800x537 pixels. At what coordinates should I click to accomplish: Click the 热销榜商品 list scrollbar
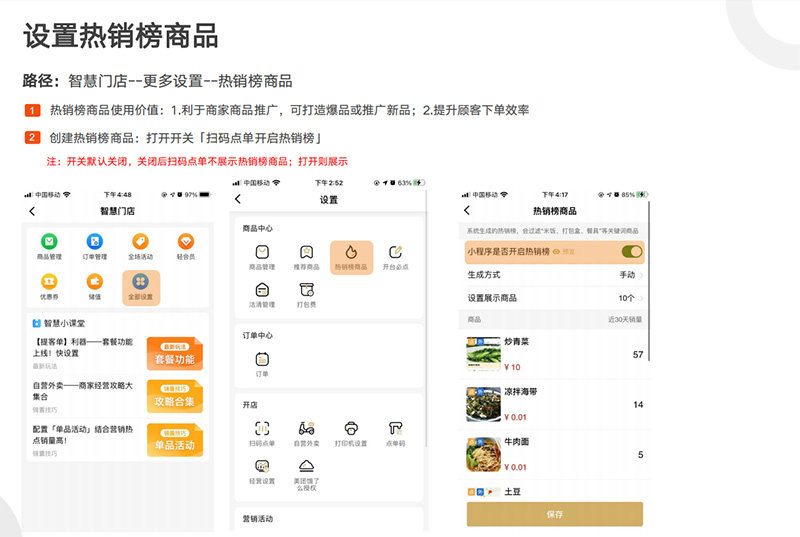coord(649,281)
